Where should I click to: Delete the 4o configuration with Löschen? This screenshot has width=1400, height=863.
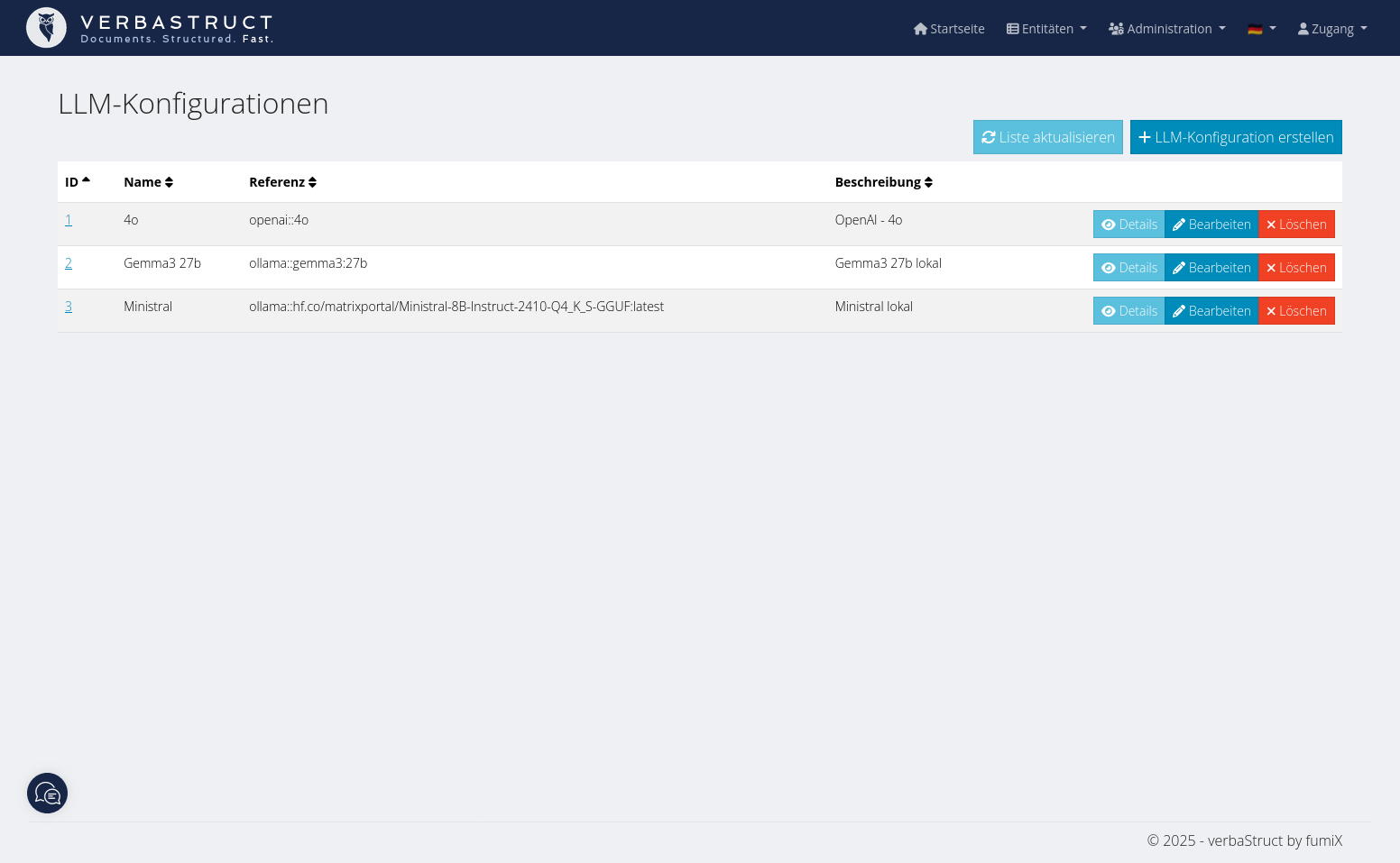1296,225
